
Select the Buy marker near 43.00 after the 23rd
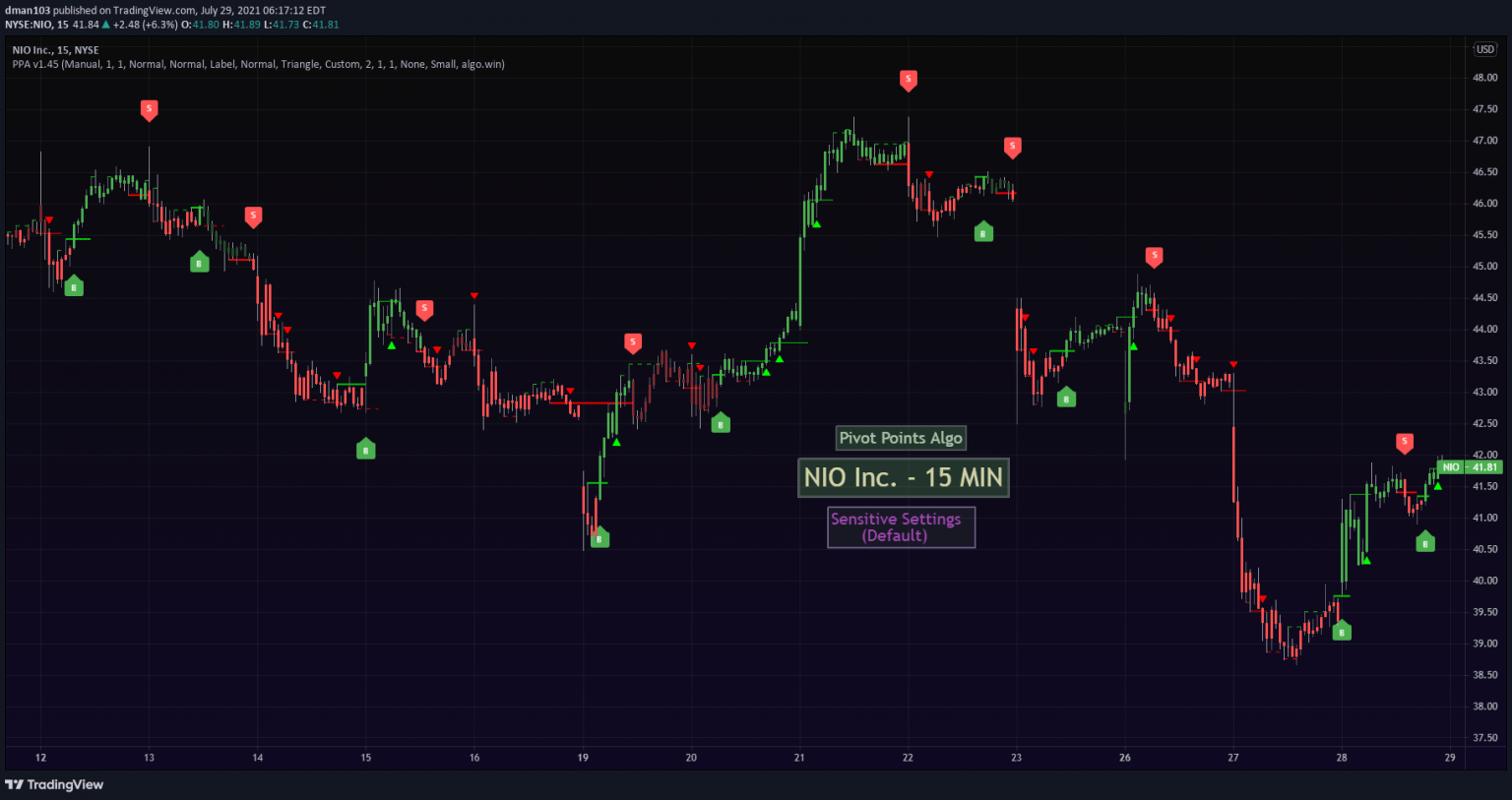(1066, 397)
